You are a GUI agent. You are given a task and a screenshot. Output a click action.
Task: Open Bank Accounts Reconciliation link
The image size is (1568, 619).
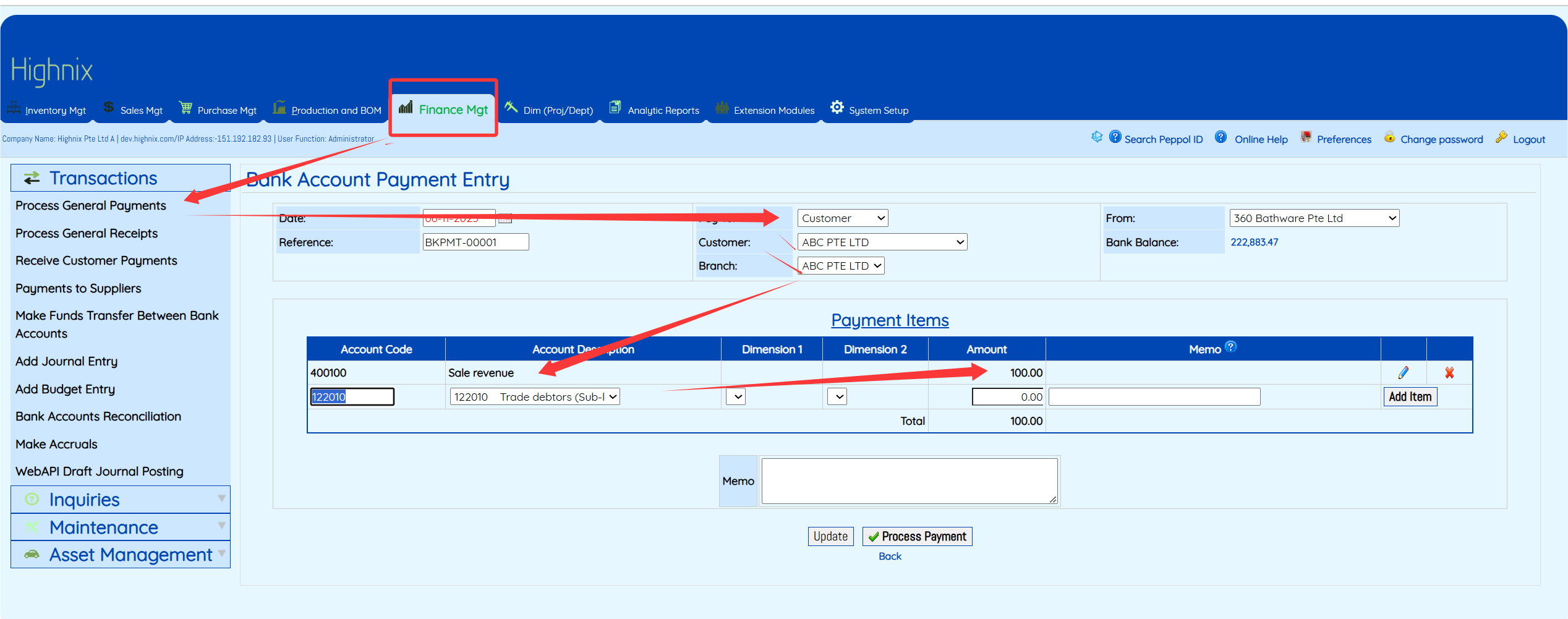(x=98, y=417)
